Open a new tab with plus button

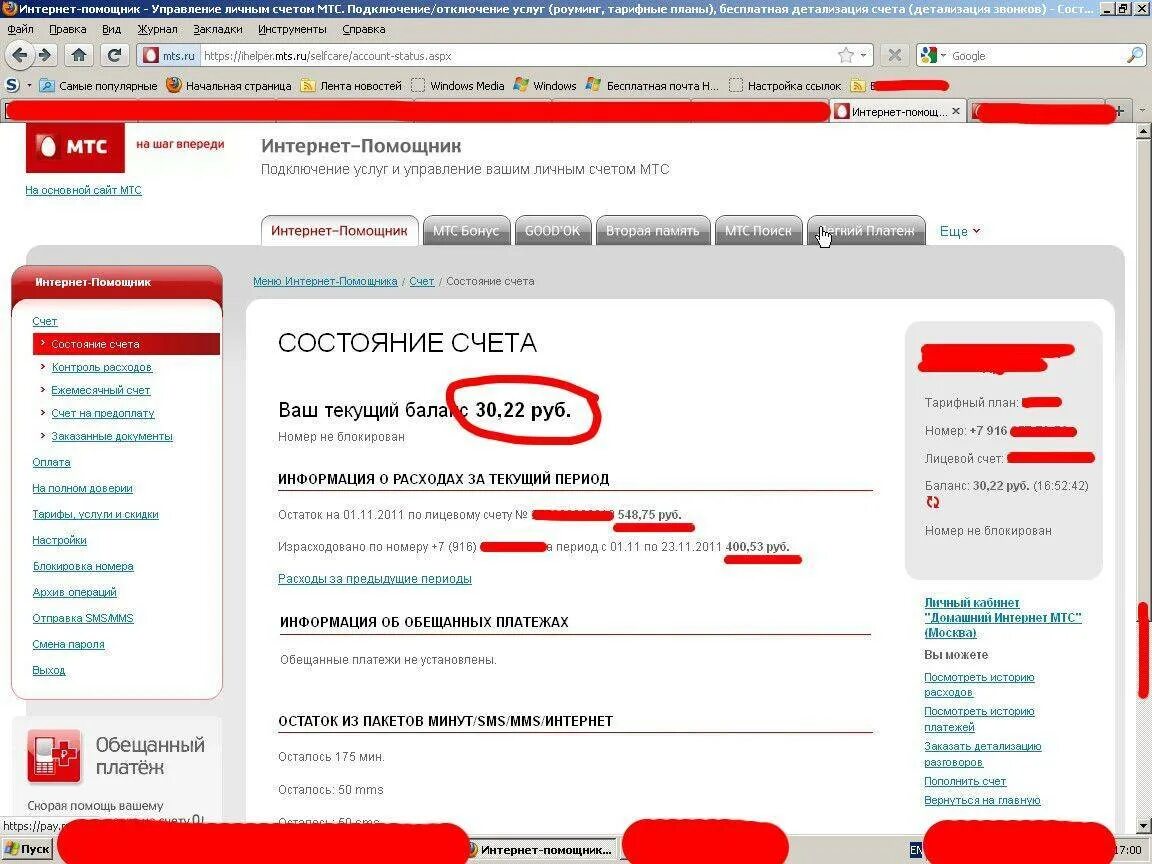point(1119,112)
